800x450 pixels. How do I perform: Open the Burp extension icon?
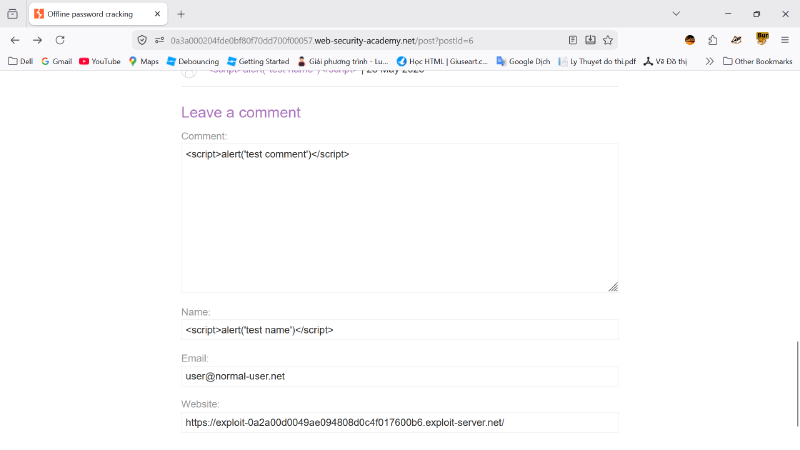click(x=762, y=39)
